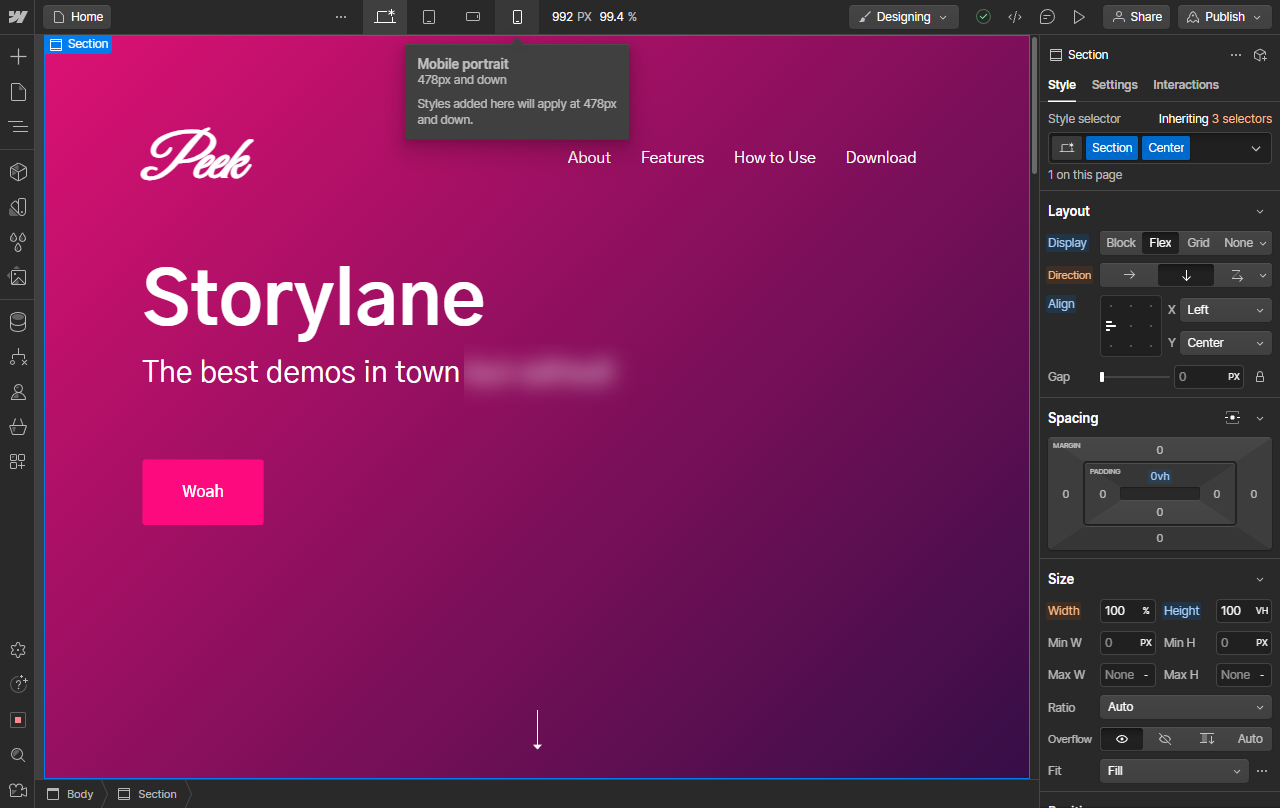Viewport: 1280px width, 808px height.
Task: Click the Publish button
Action: [x=1223, y=17]
